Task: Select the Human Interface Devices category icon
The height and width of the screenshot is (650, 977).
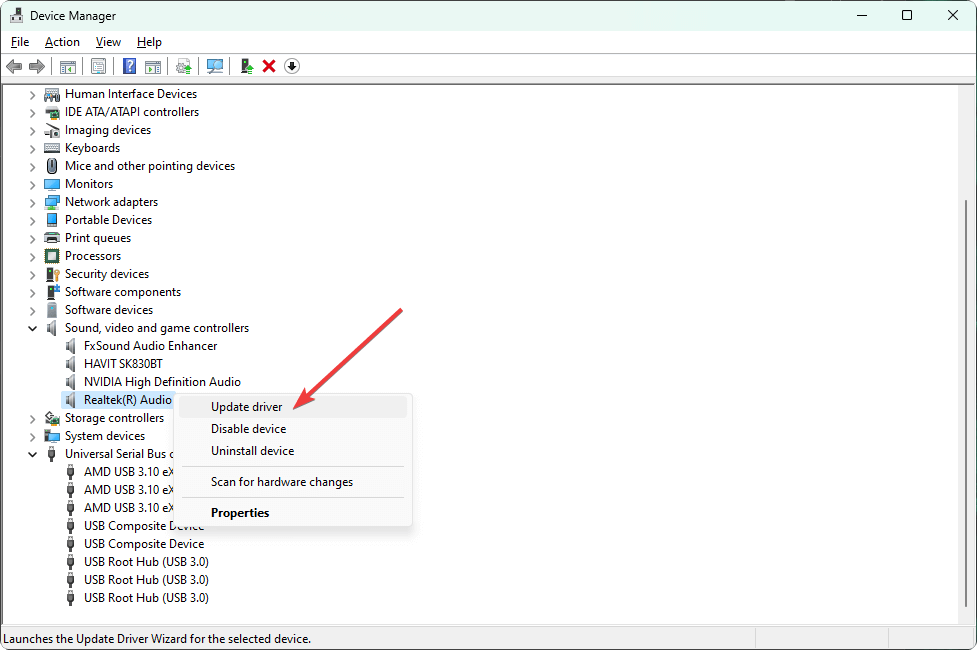Action: pyautogui.click(x=52, y=94)
